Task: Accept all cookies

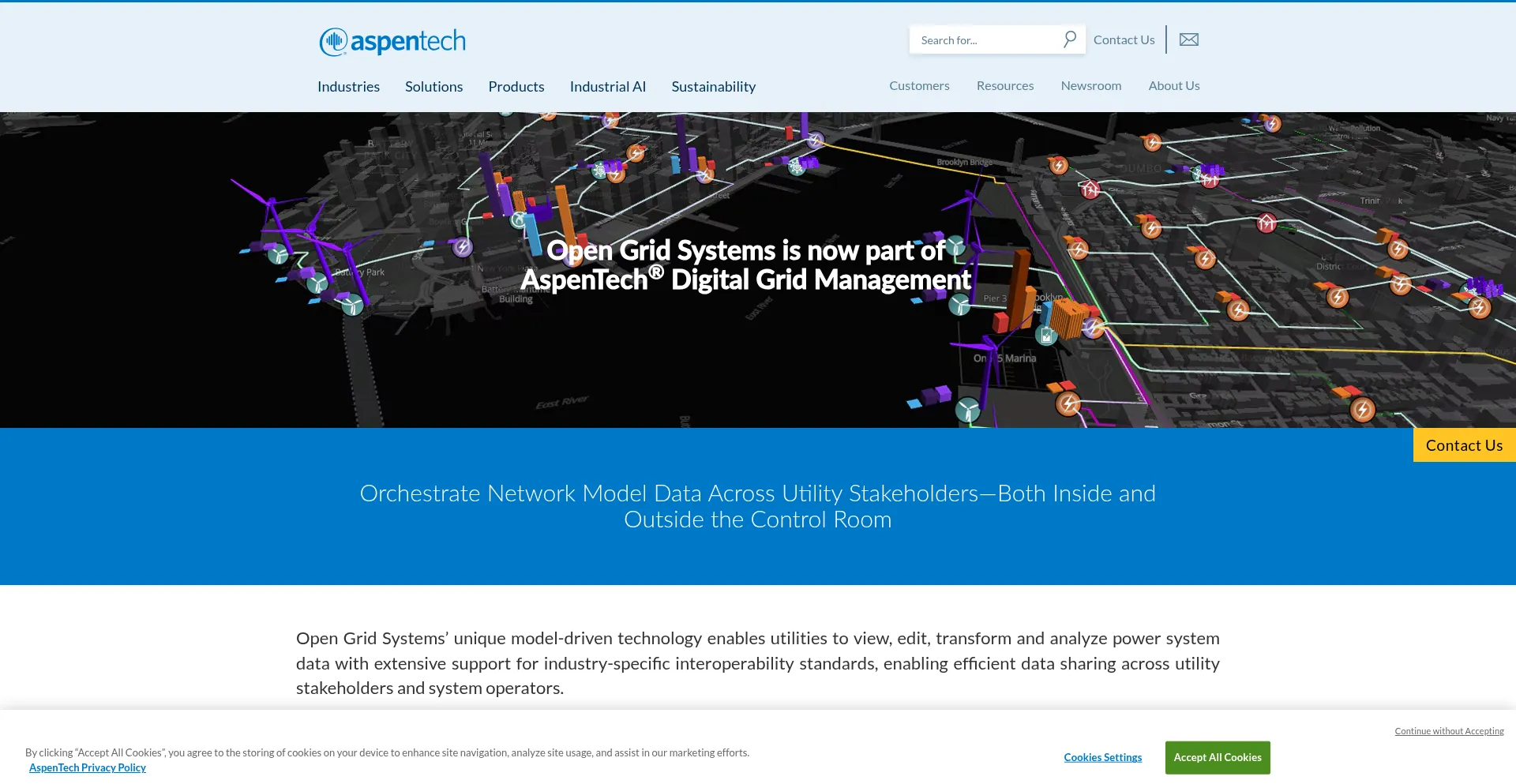Action: [1217, 757]
